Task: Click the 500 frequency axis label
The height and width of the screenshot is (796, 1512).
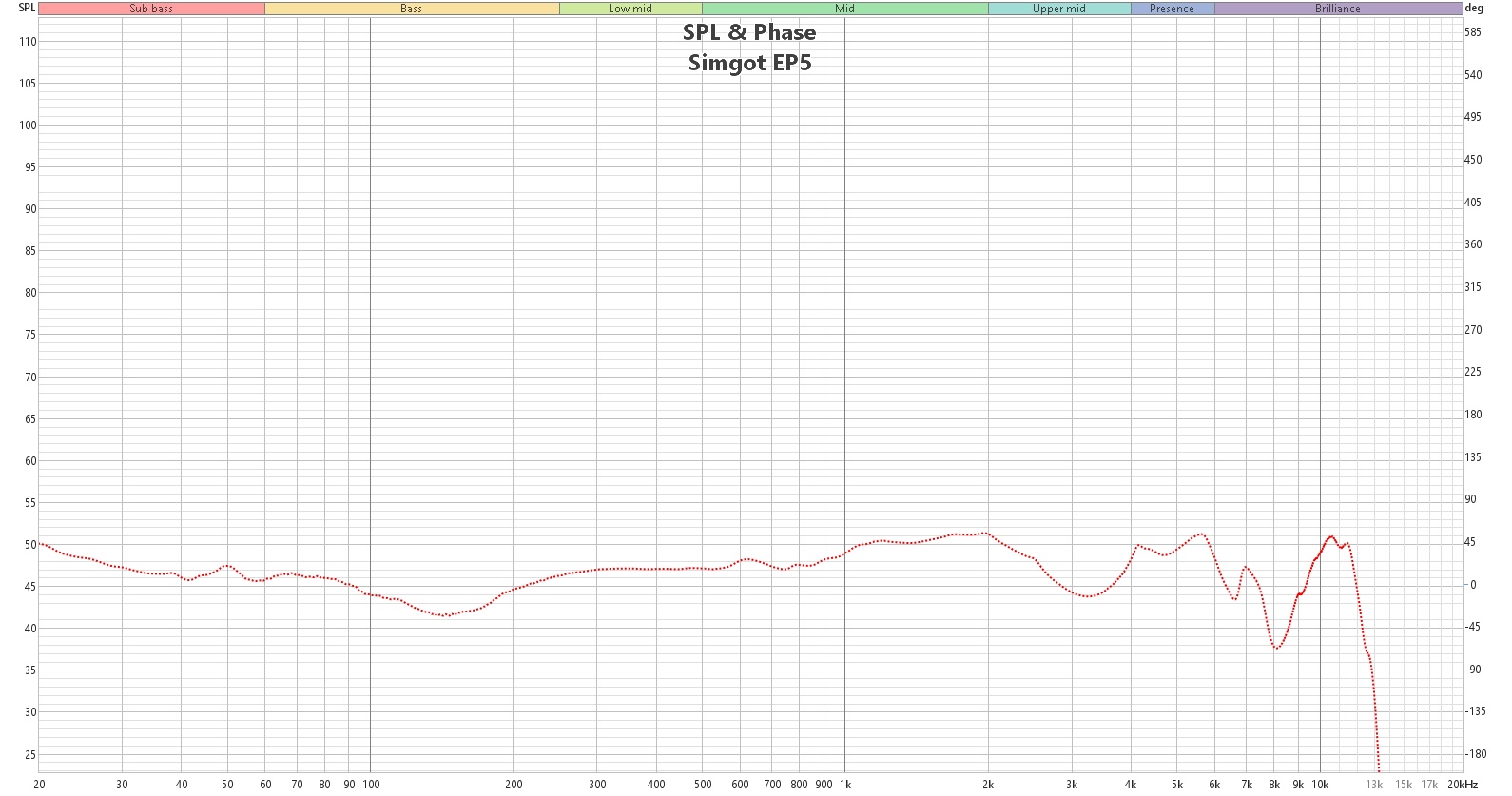Action: click(x=703, y=785)
